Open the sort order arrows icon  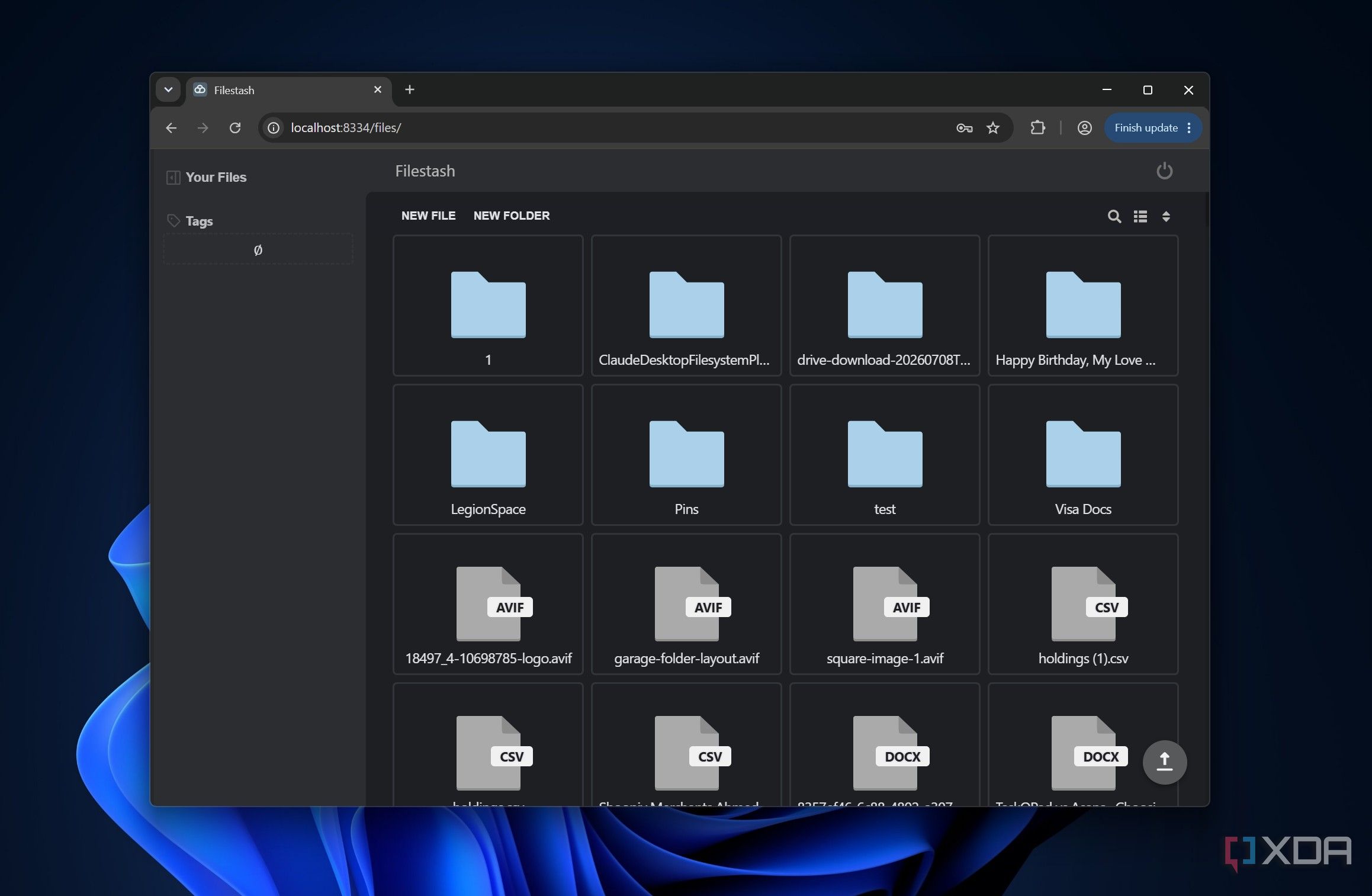click(x=1165, y=216)
